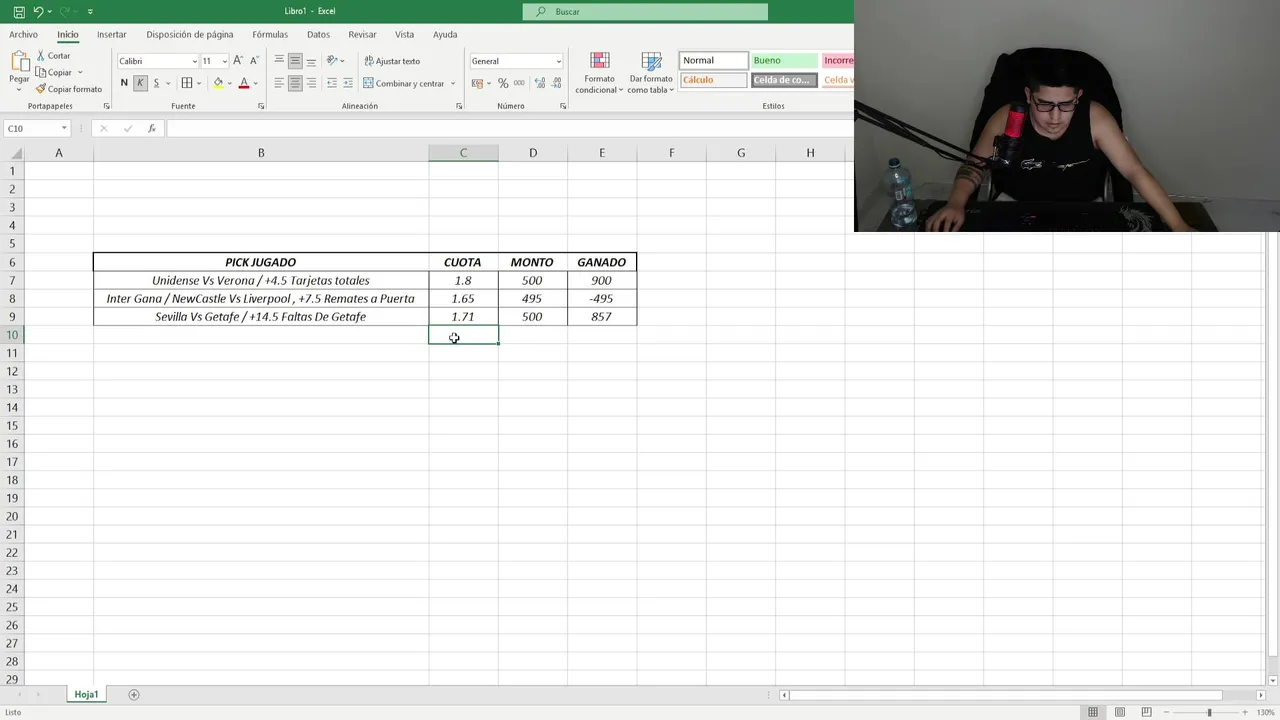Apply percent style with % icon
Screen dimensions: 1280x720
[503, 83]
